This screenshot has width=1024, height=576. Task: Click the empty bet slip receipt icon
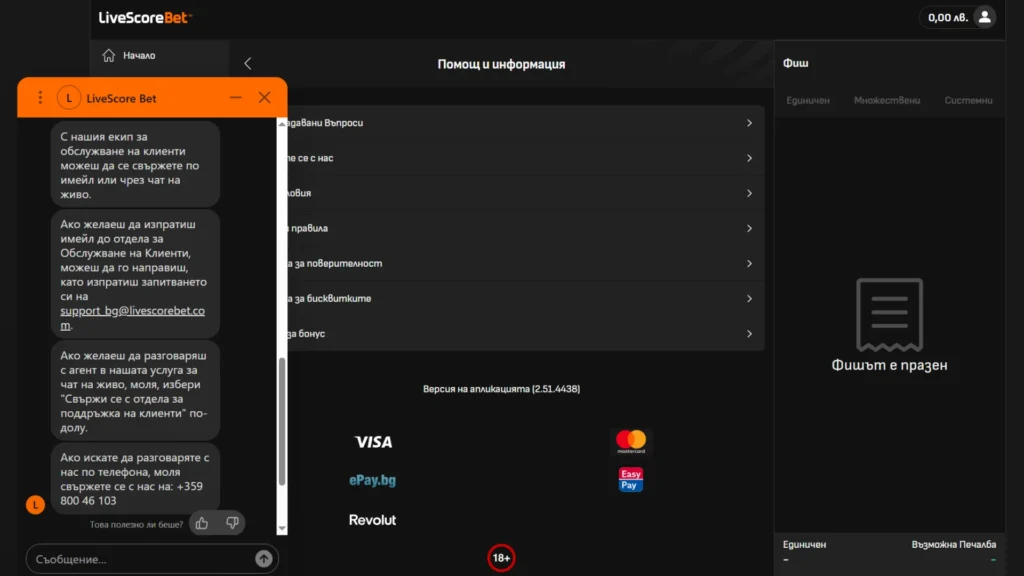(889, 315)
